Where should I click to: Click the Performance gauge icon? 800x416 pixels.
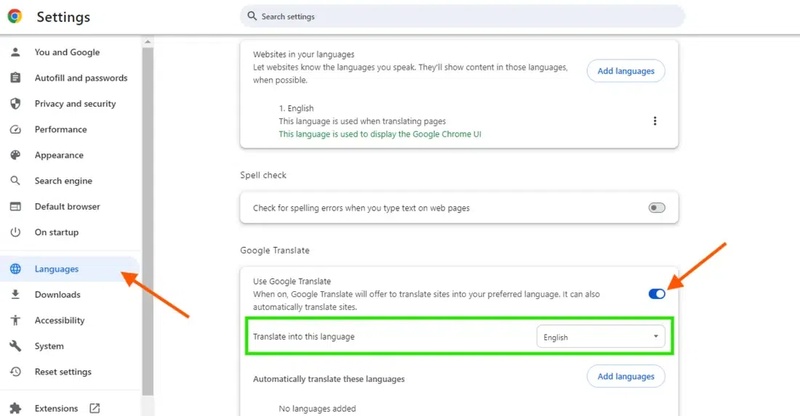click(x=15, y=129)
